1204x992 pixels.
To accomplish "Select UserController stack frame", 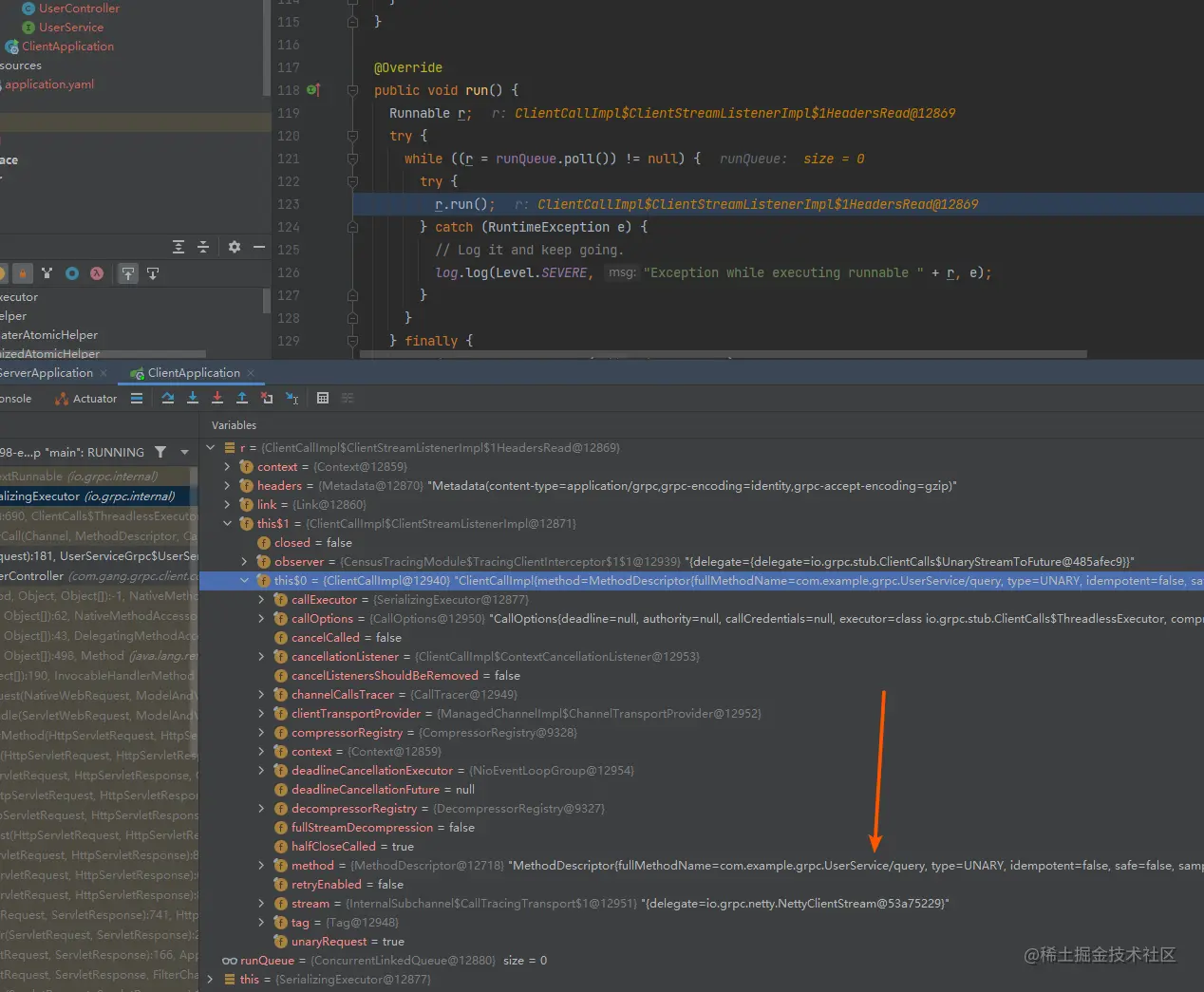I will click(99, 576).
